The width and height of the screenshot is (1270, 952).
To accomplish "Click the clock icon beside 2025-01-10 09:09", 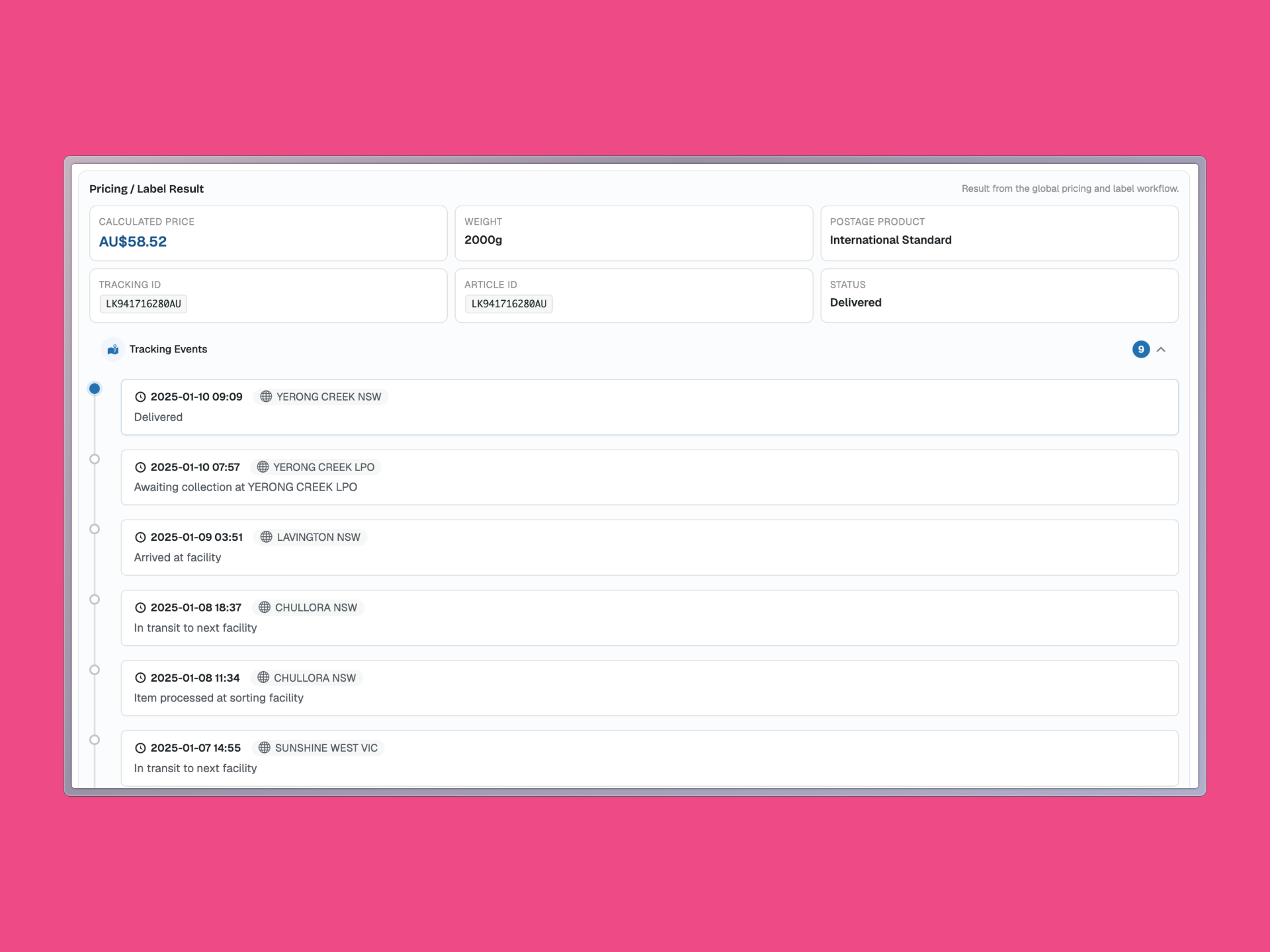I will pyautogui.click(x=140, y=397).
